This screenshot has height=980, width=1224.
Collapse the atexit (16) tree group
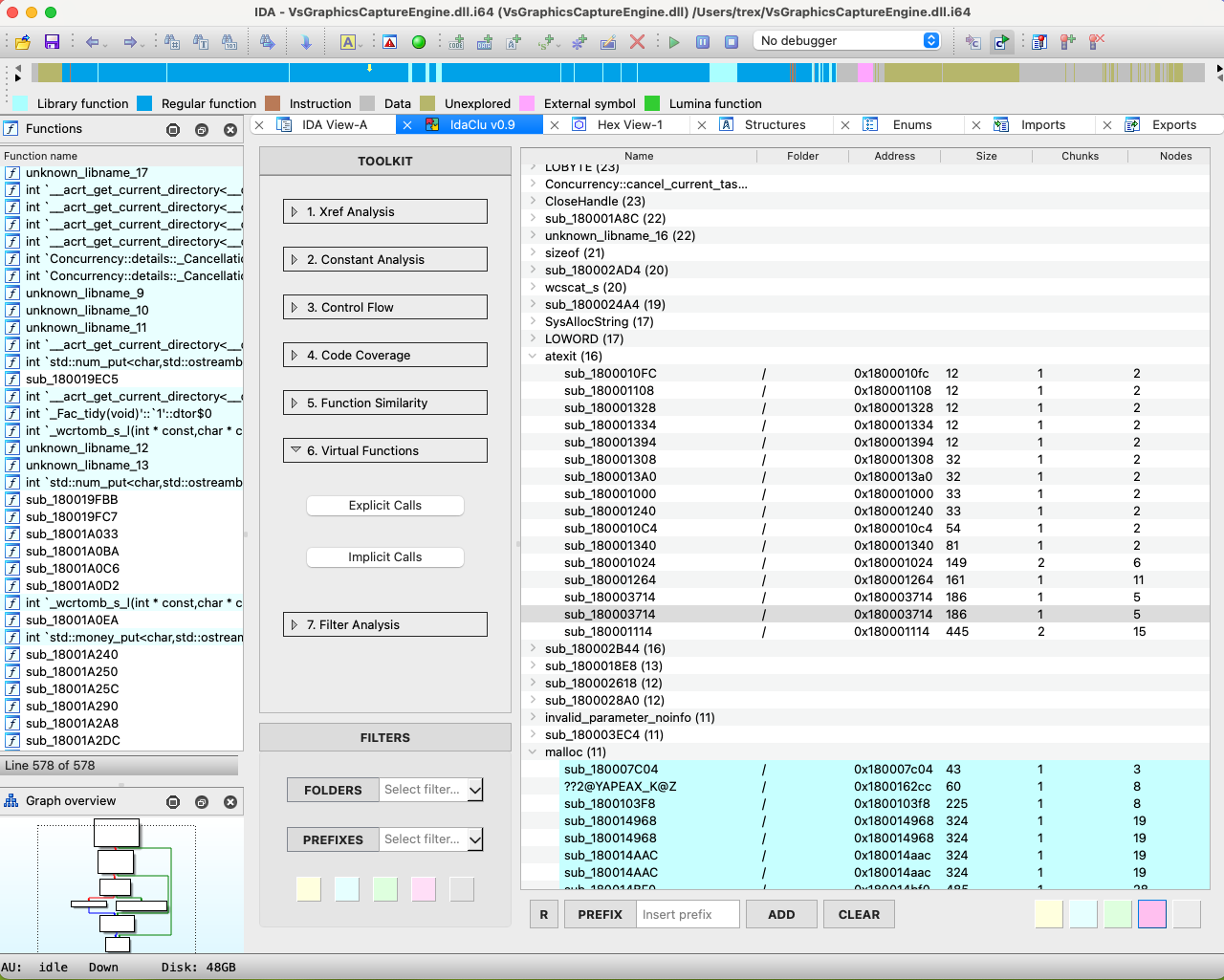click(x=533, y=357)
